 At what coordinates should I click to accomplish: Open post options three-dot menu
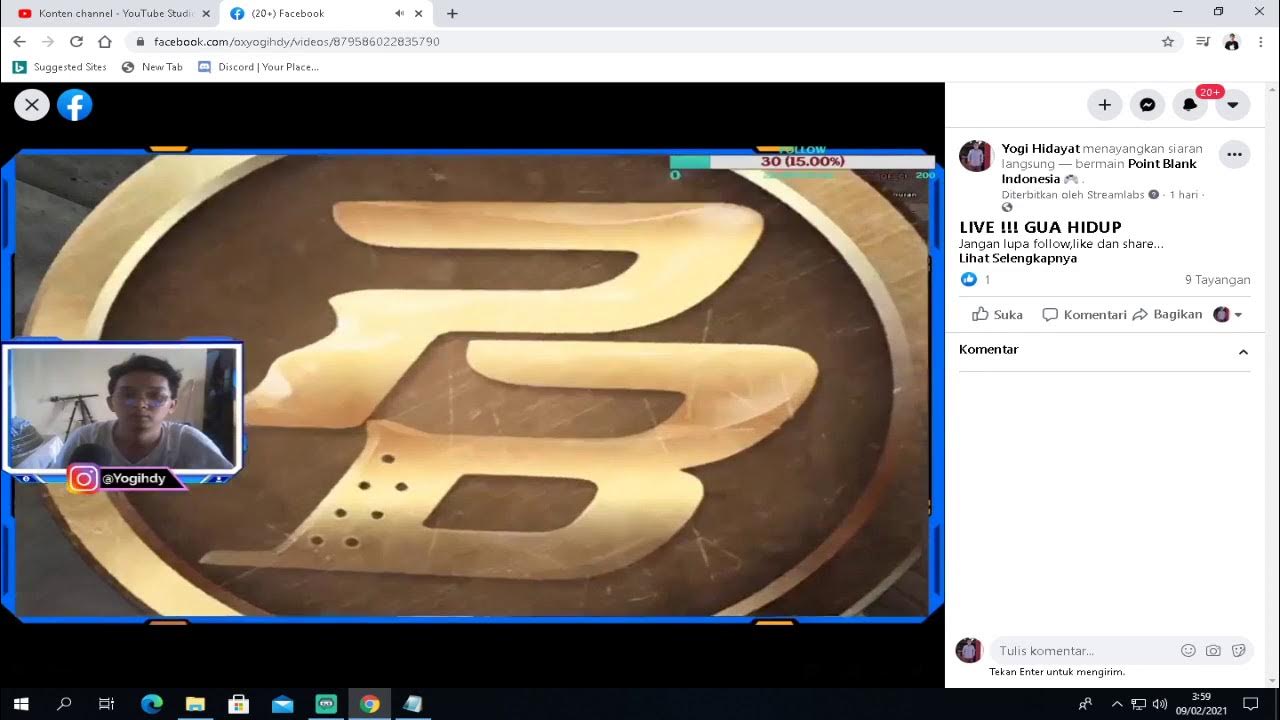(1235, 155)
